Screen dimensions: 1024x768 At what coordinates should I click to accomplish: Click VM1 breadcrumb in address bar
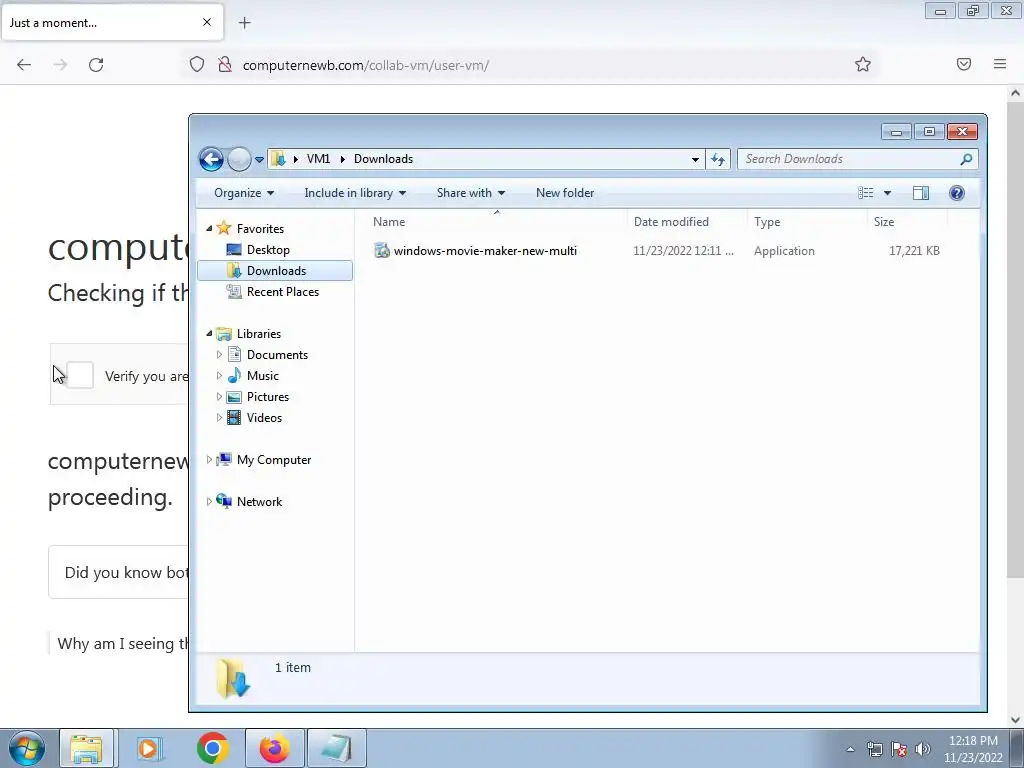click(x=318, y=159)
